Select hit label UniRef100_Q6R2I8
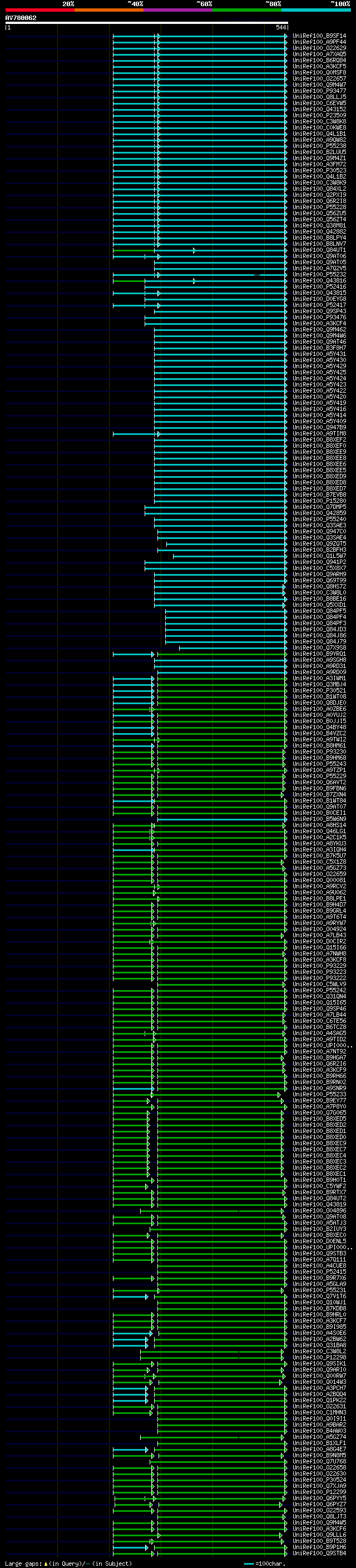The height and width of the screenshot is (1568, 356). click(x=319, y=201)
